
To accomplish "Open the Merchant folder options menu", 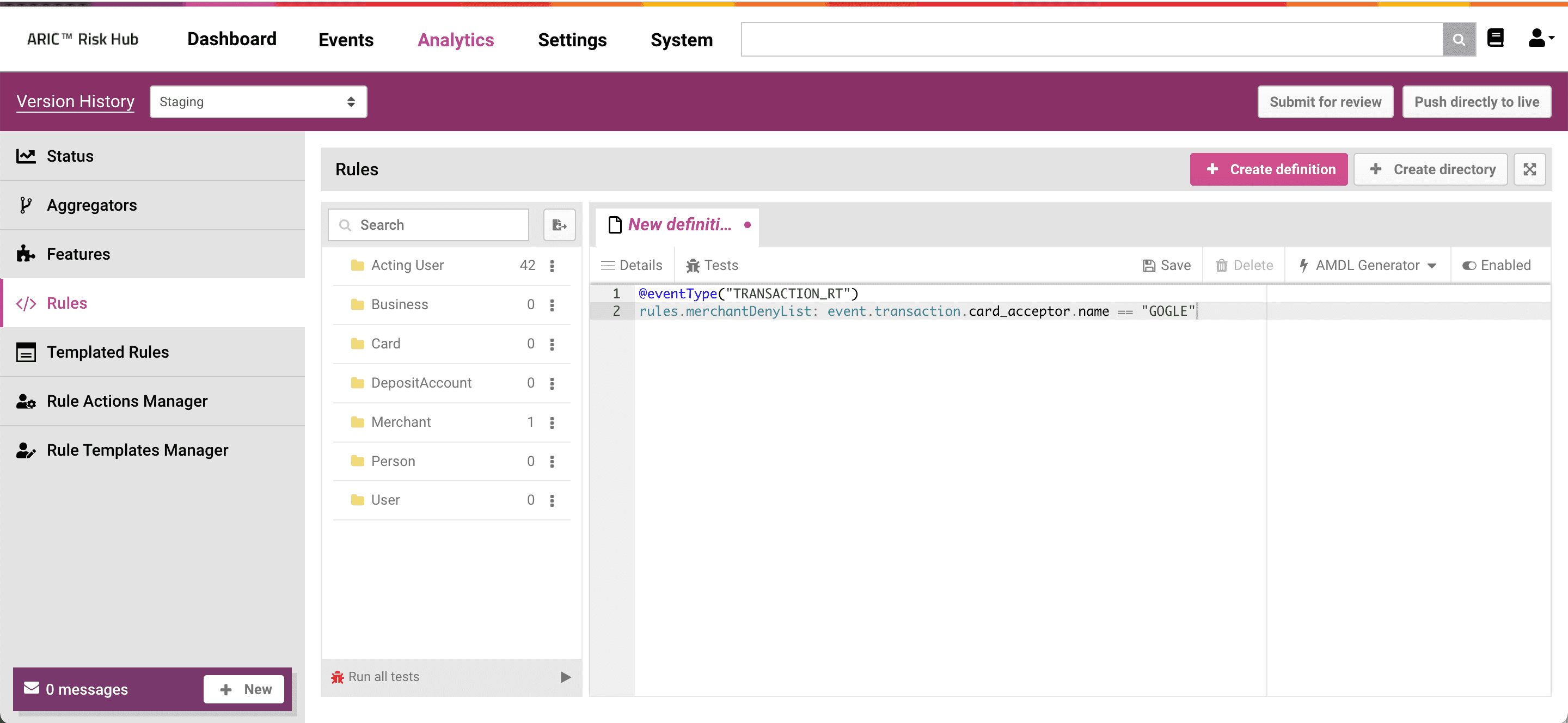I will [552, 422].
